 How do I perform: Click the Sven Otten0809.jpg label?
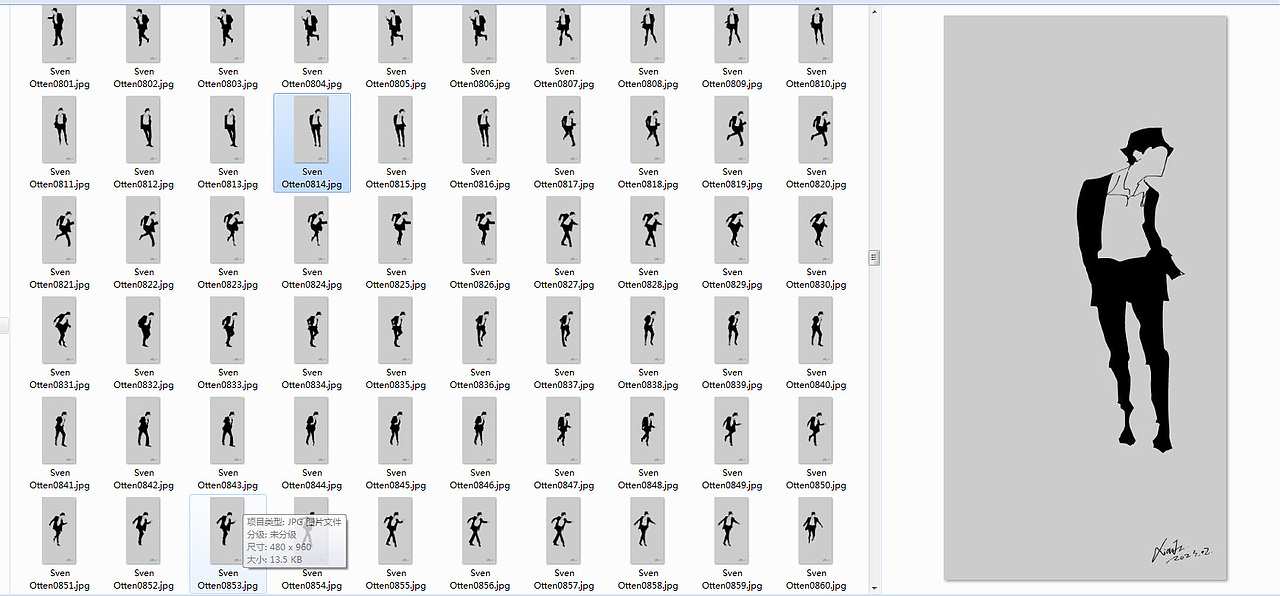[x=732, y=78]
